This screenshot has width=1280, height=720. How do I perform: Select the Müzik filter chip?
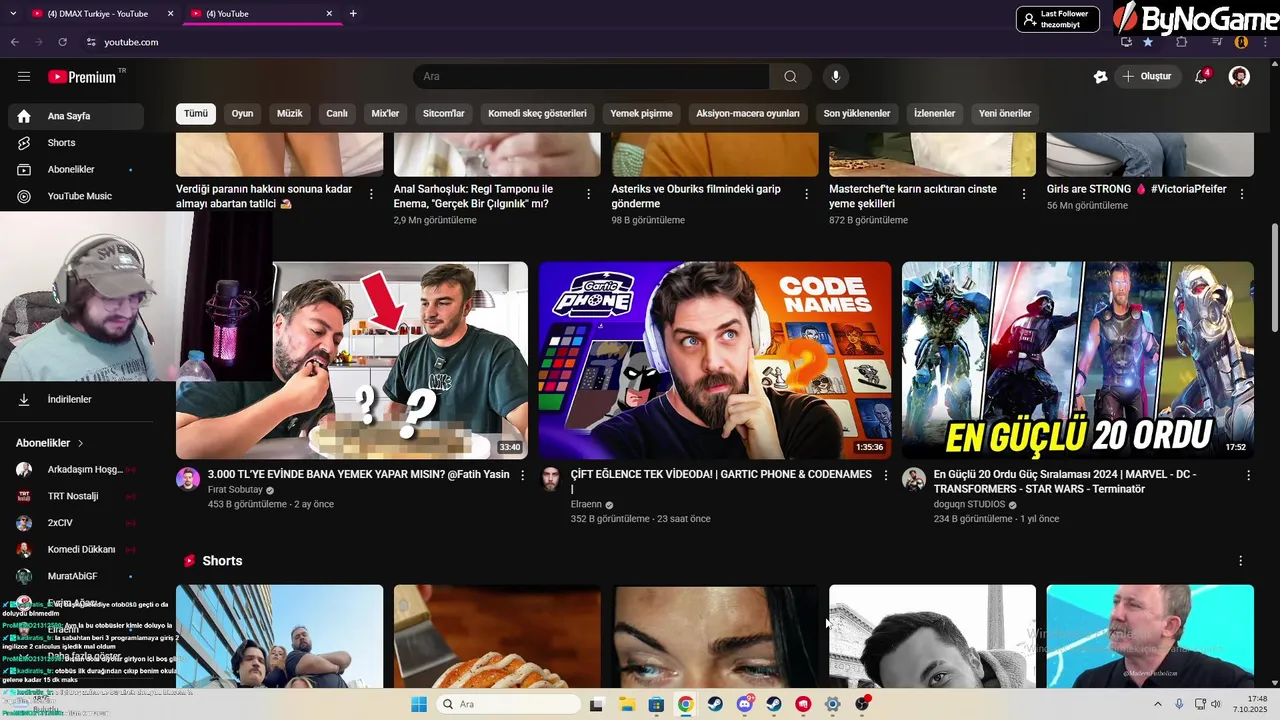(289, 114)
